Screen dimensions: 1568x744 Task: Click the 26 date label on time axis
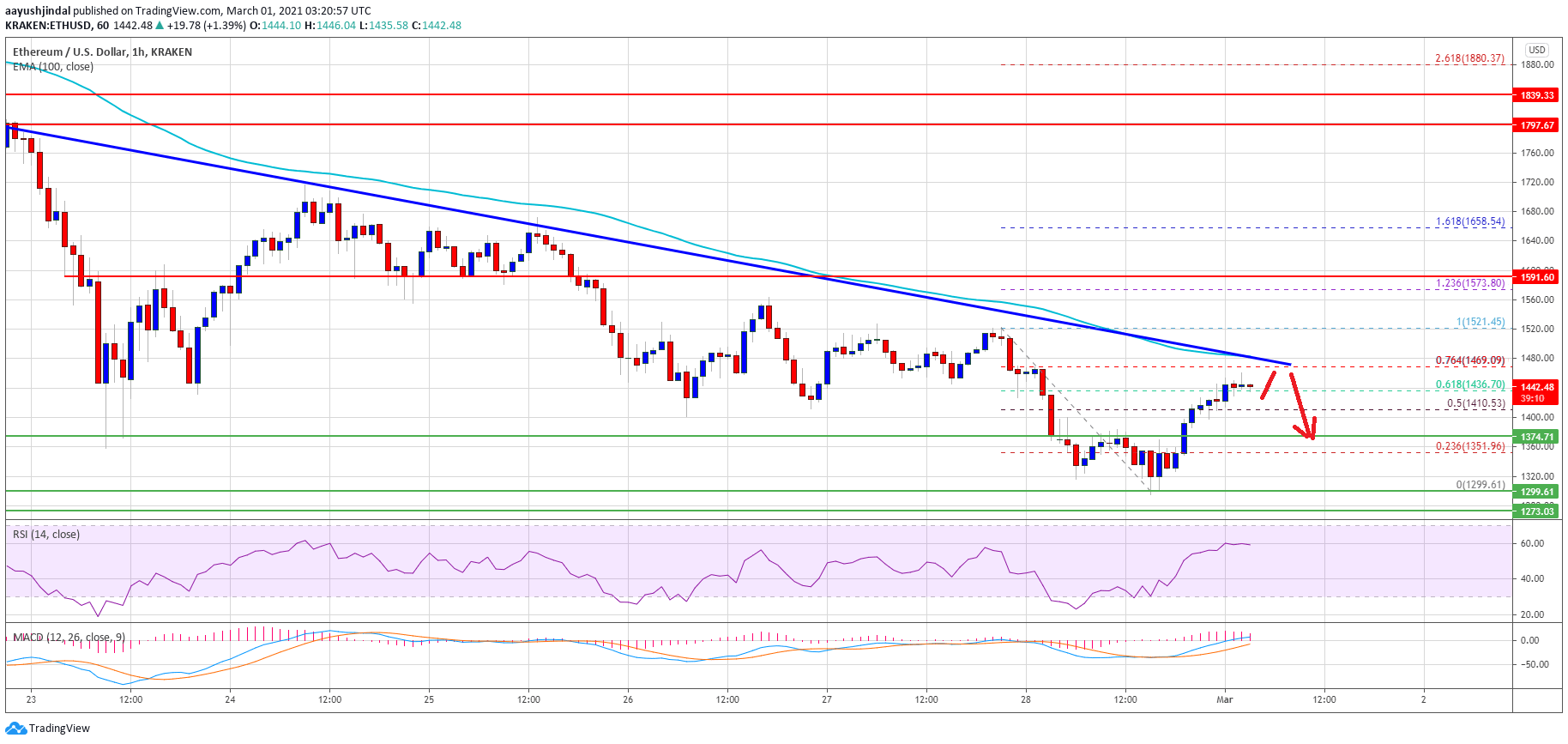click(628, 699)
